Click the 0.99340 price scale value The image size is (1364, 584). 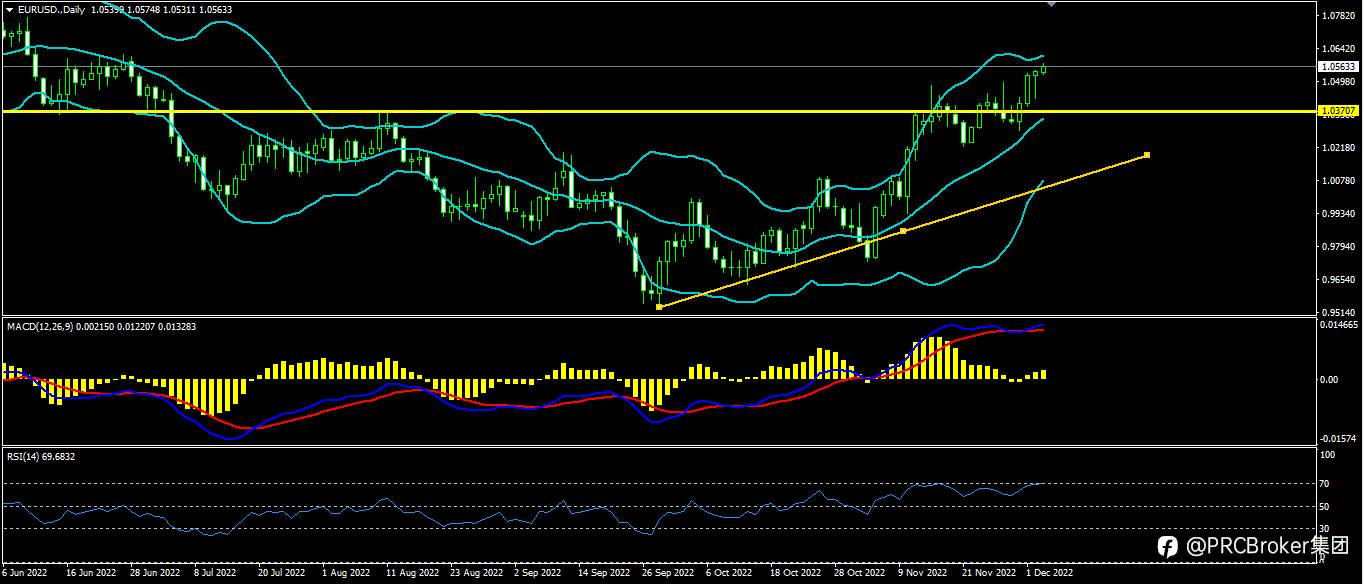(1337, 214)
